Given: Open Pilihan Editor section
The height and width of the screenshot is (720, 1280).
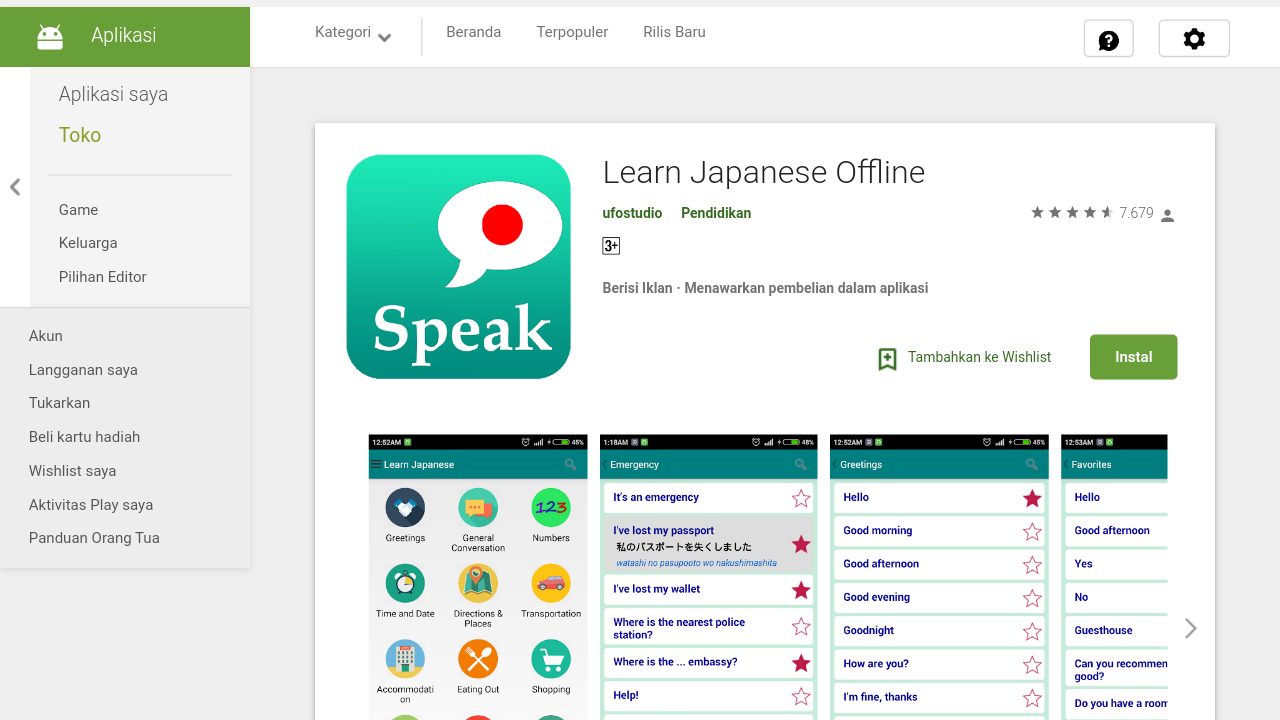Looking at the screenshot, I should 103,277.
